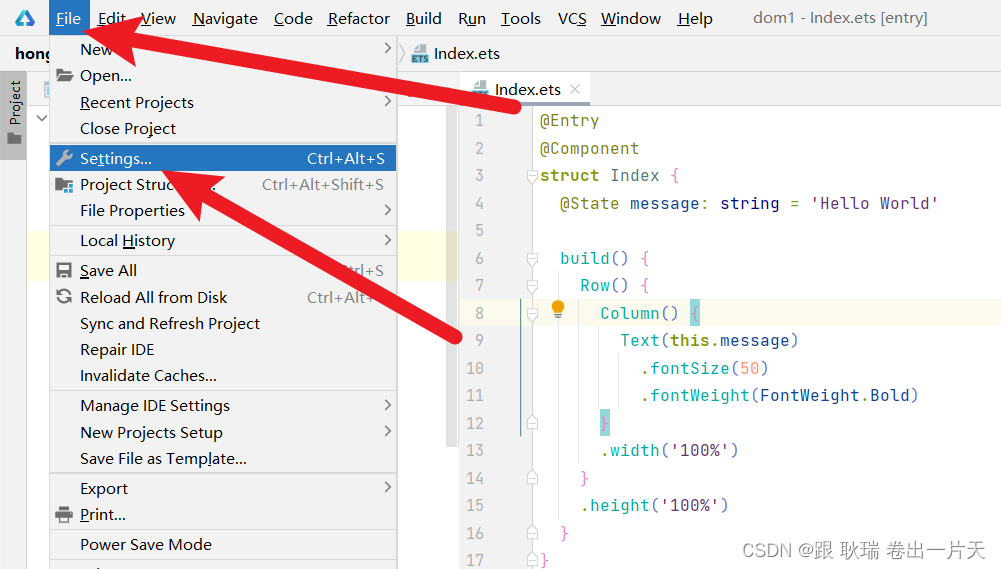1001x569 pixels.
Task: Click the DevEco Studio app logo icon
Action: tap(25, 18)
